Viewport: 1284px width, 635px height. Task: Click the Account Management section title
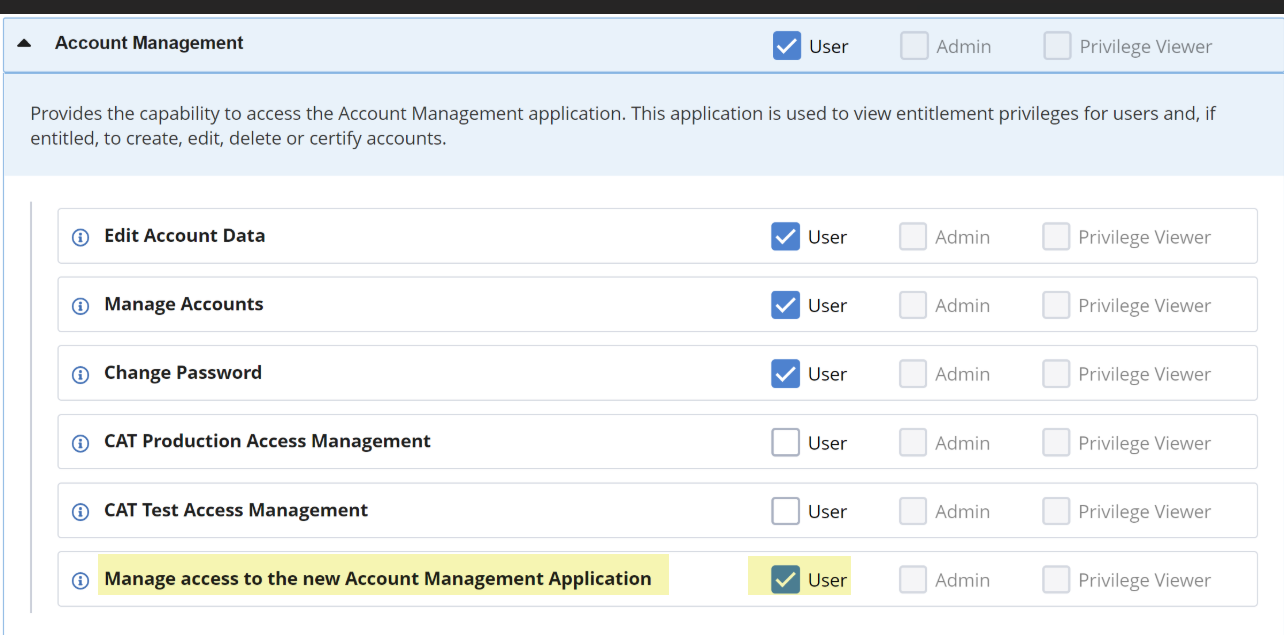pyautogui.click(x=149, y=43)
